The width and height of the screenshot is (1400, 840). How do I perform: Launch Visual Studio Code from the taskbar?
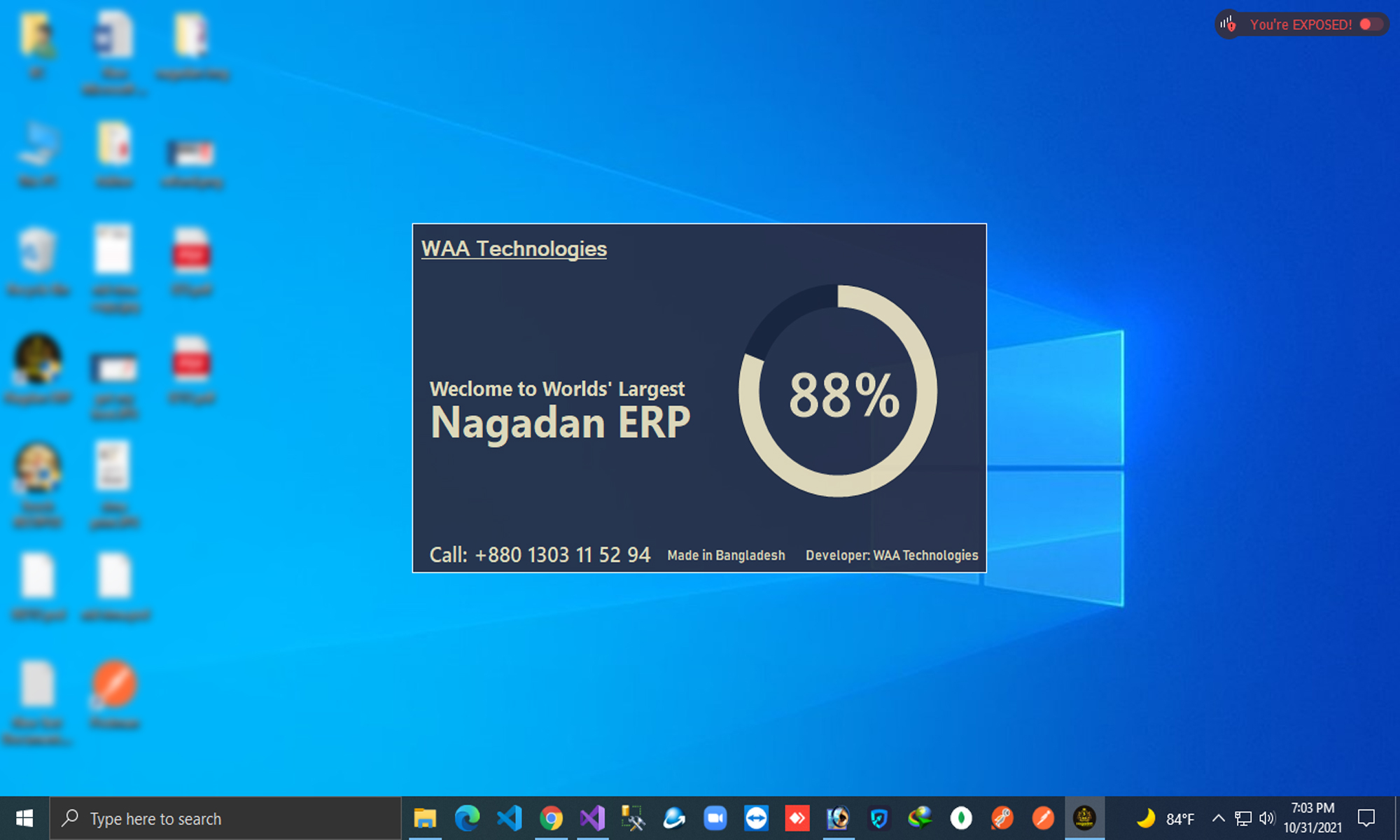coord(508,818)
